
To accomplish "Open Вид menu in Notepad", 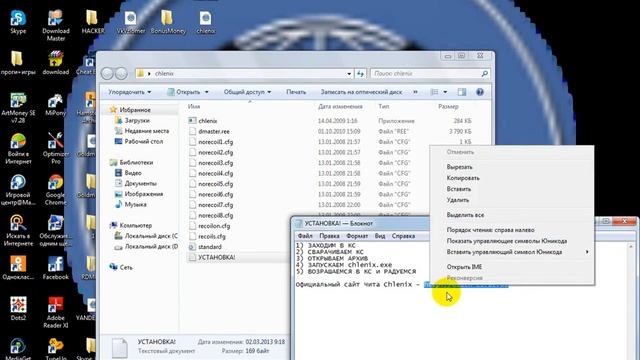I will coord(380,236).
